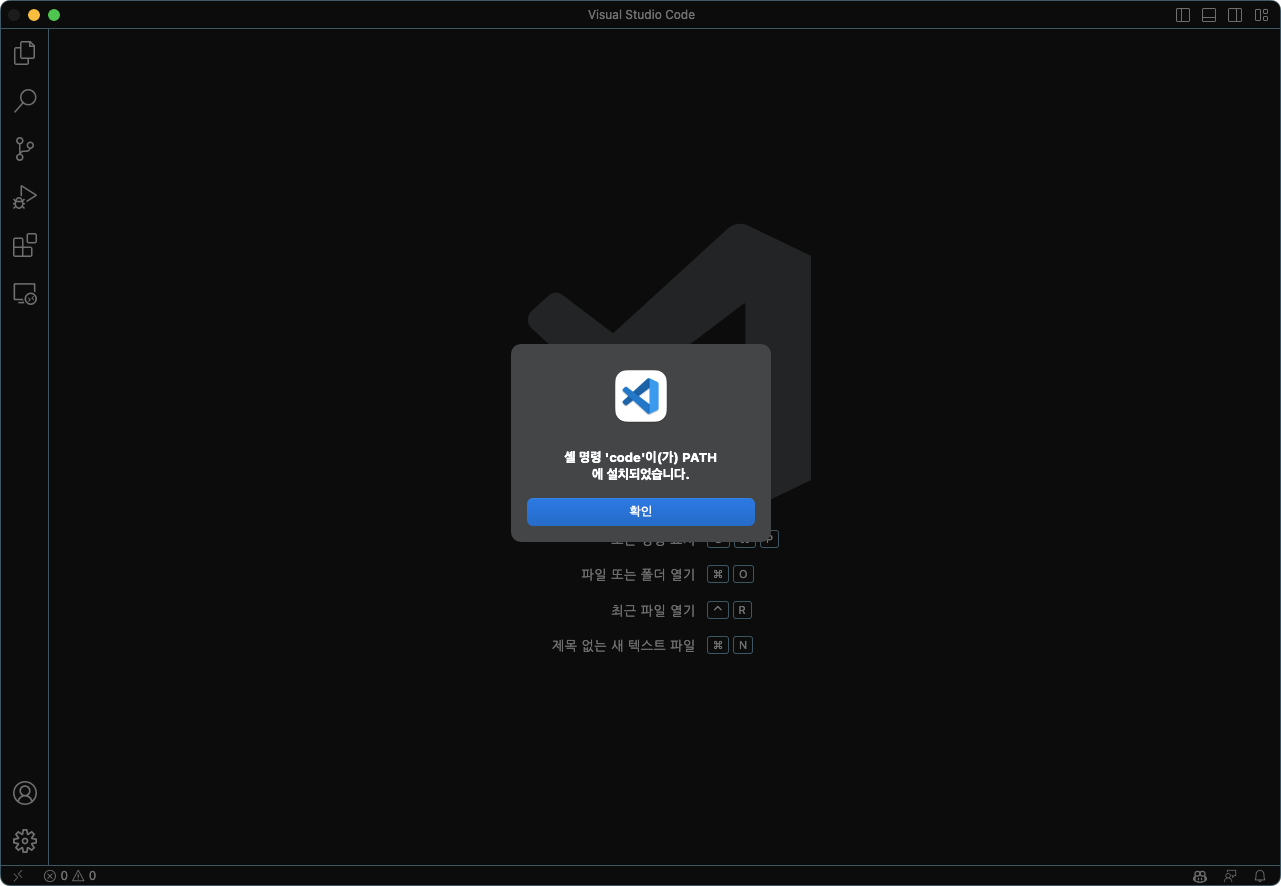Open the Manage gear menu
The height and width of the screenshot is (886, 1281).
tap(25, 841)
